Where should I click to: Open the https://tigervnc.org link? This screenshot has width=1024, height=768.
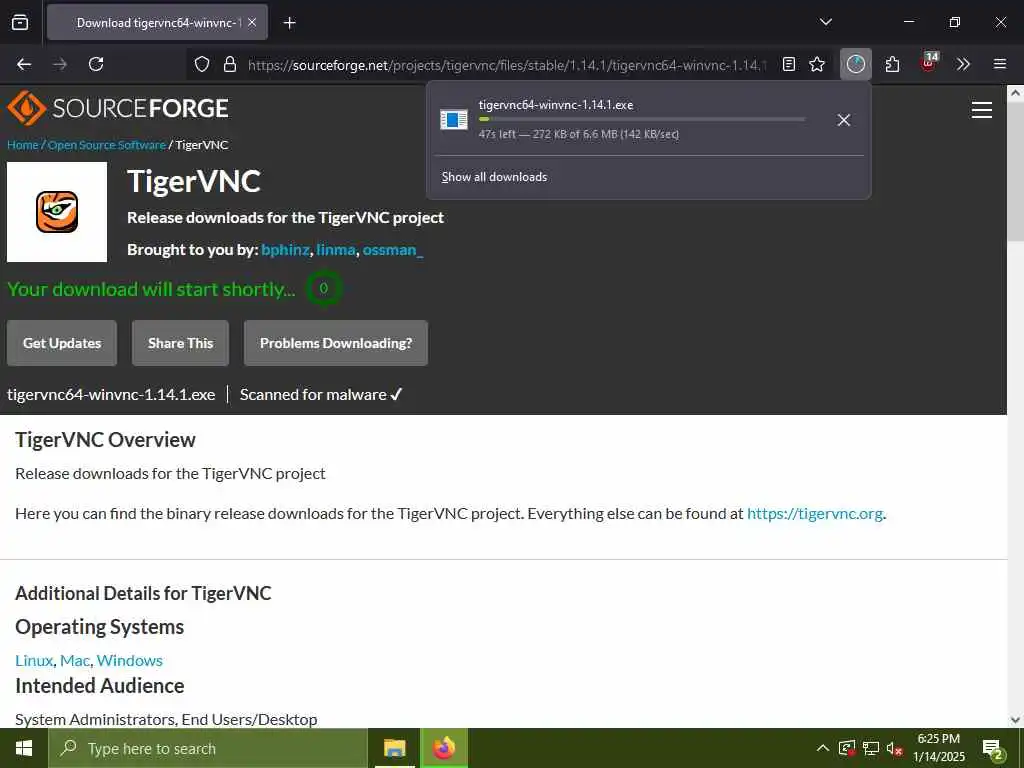coord(814,513)
